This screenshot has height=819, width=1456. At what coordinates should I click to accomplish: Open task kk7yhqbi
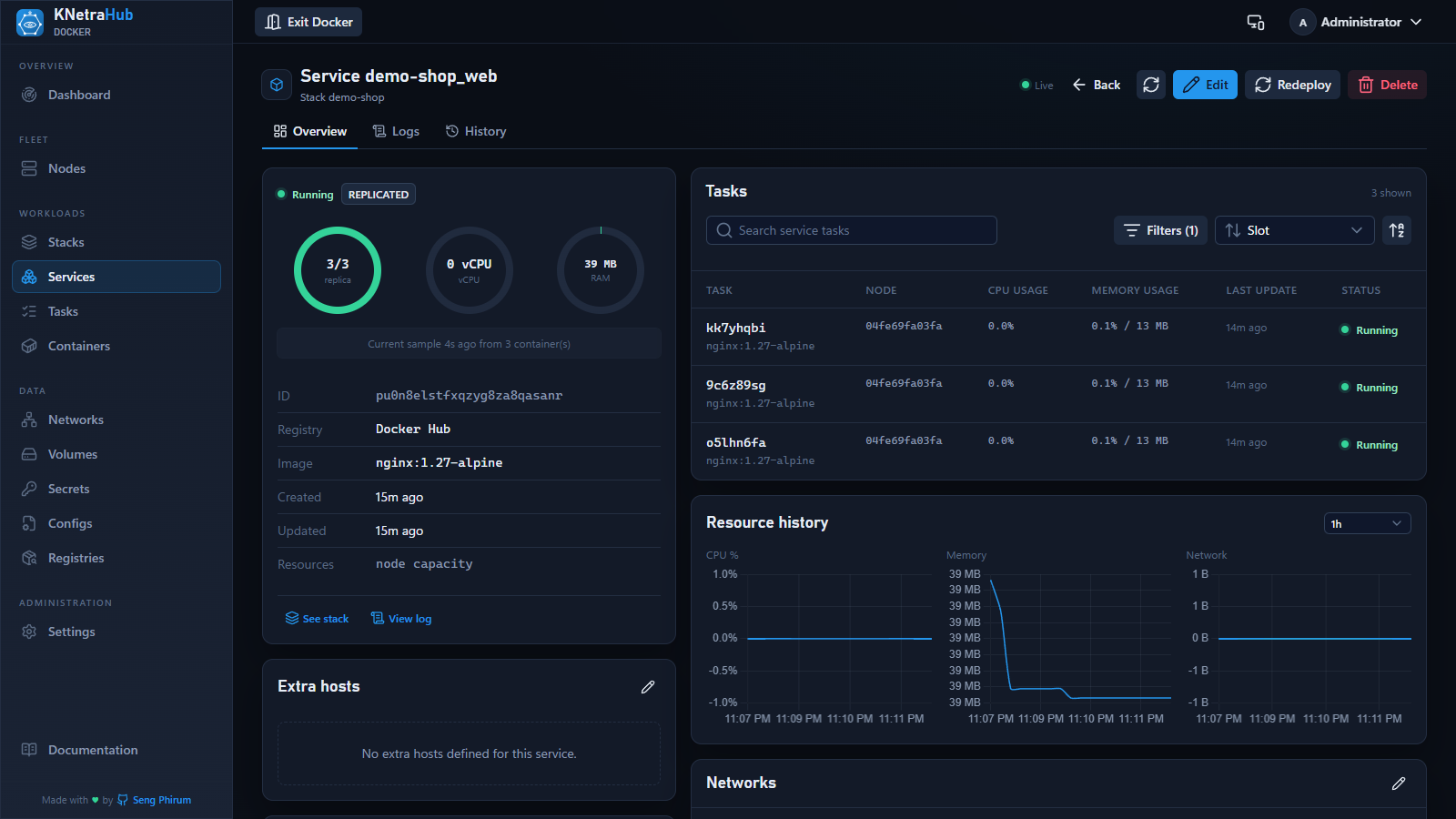tap(735, 328)
